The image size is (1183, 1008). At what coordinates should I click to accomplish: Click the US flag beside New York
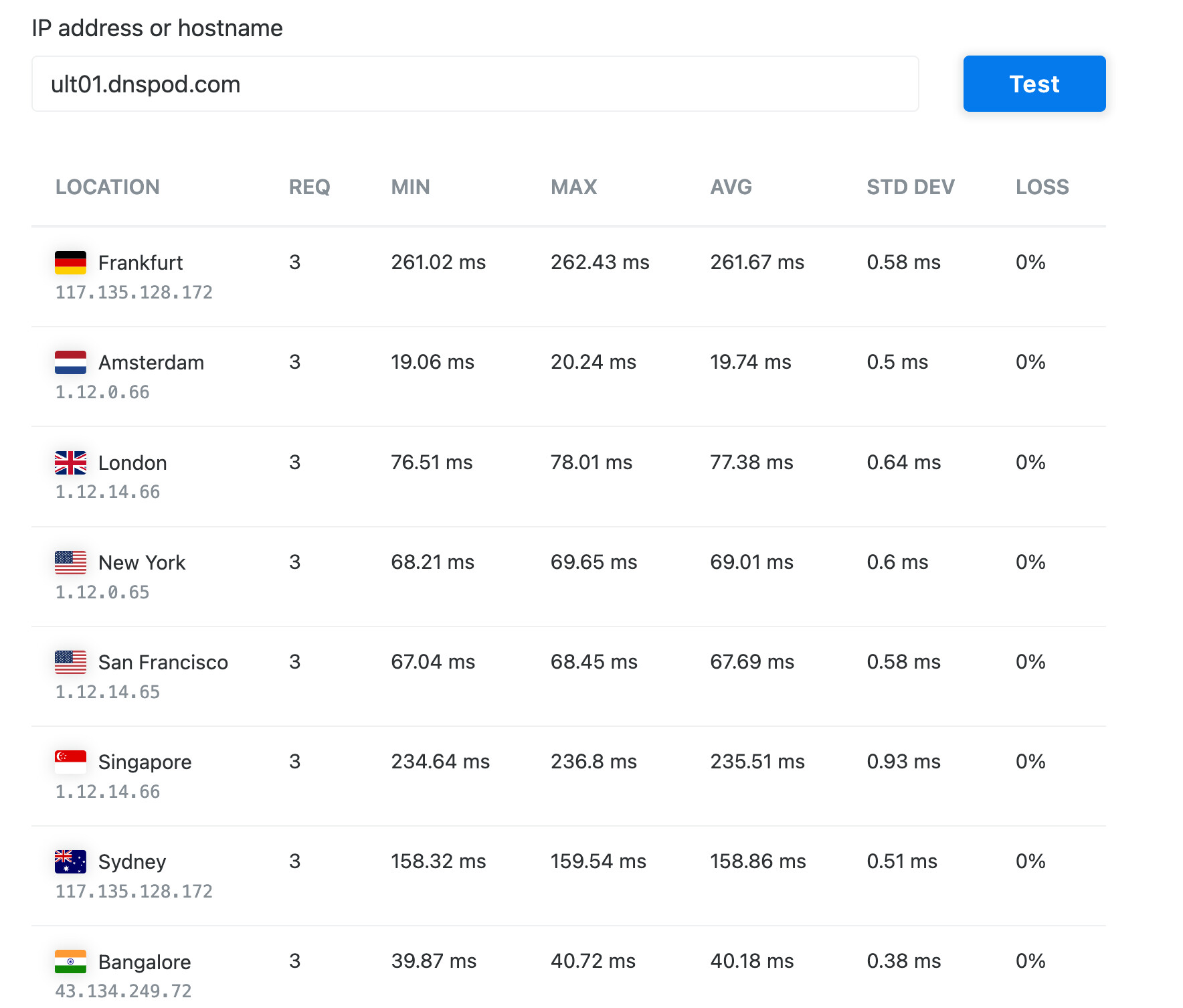[70, 562]
